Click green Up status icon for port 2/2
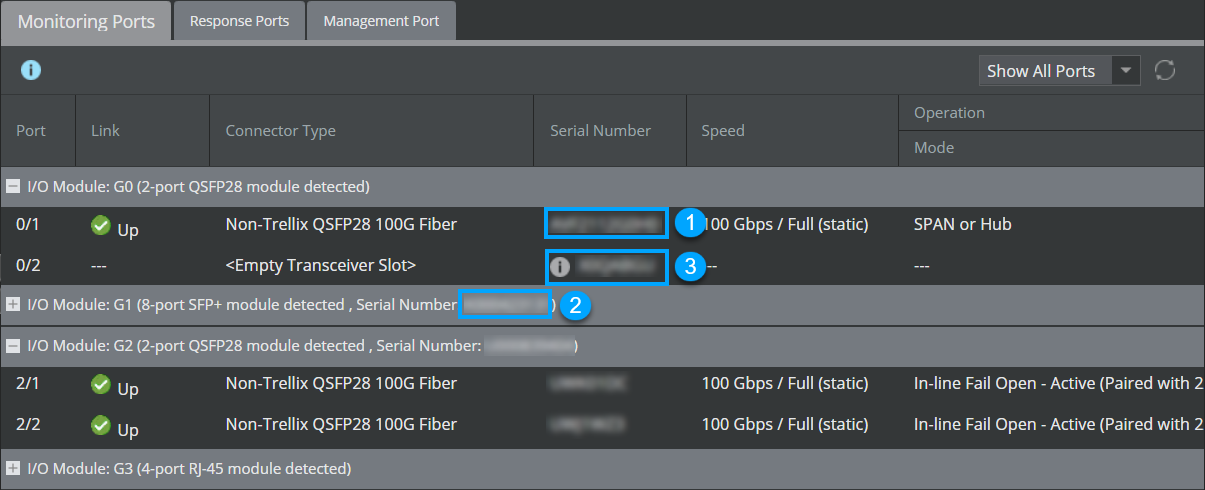 pyautogui.click(x=101, y=425)
